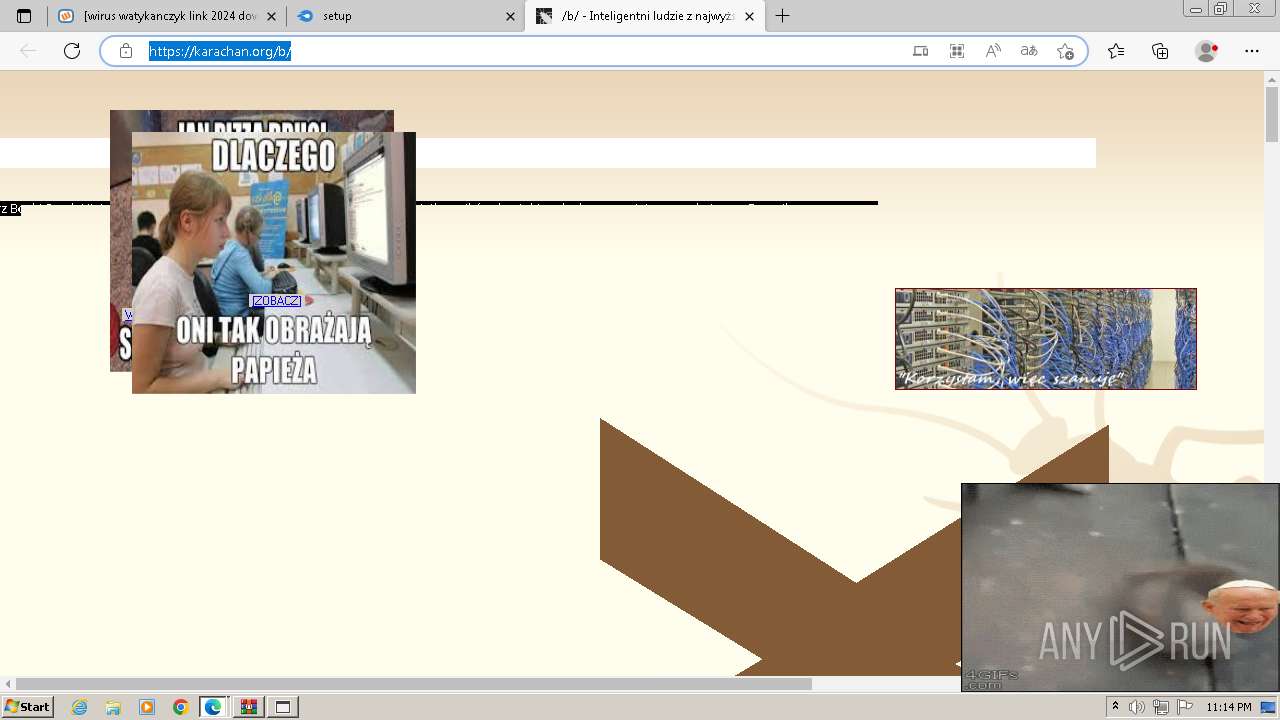Open the translate page icon

click(1029, 51)
